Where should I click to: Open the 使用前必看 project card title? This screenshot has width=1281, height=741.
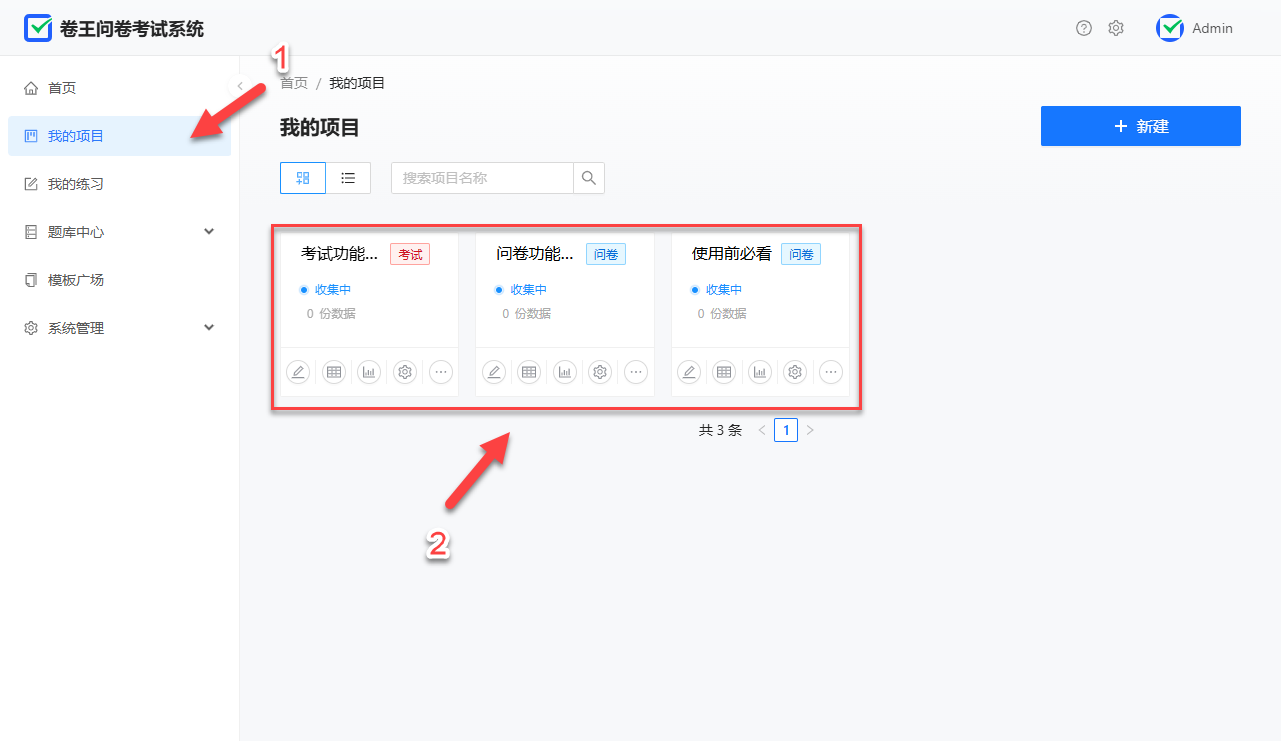[732, 254]
